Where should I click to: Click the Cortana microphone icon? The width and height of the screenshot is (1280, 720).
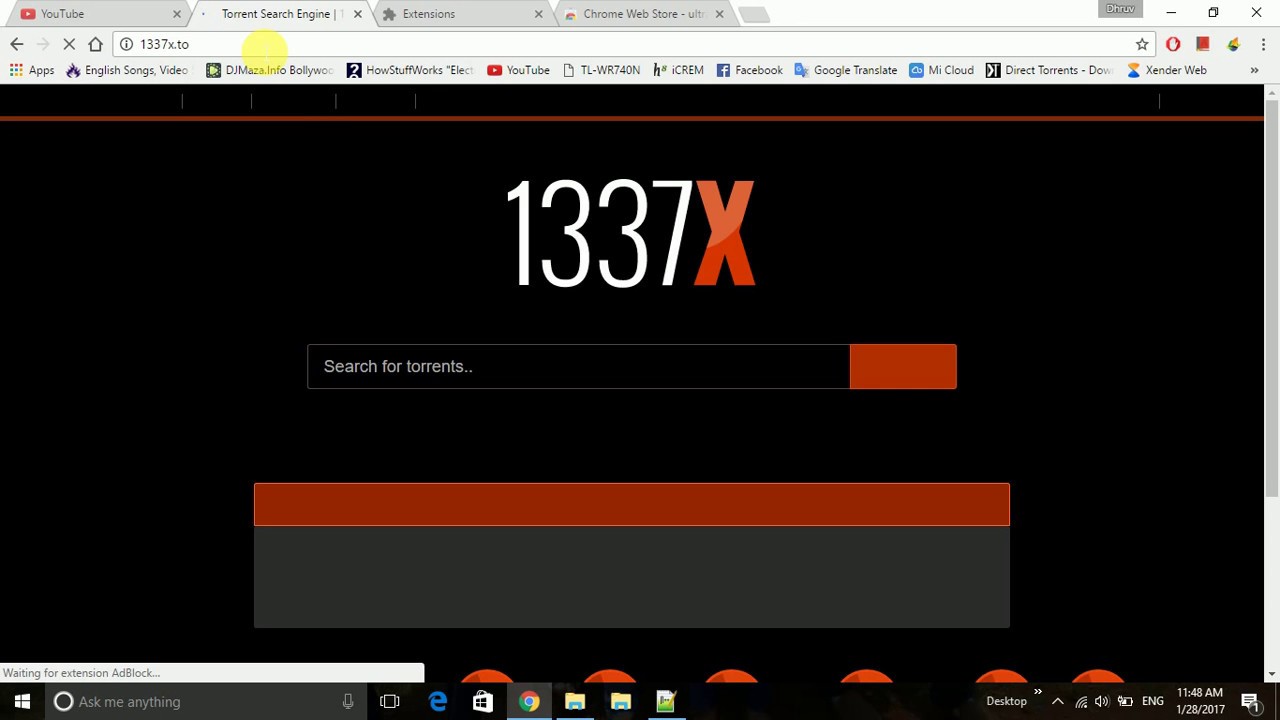(348, 701)
